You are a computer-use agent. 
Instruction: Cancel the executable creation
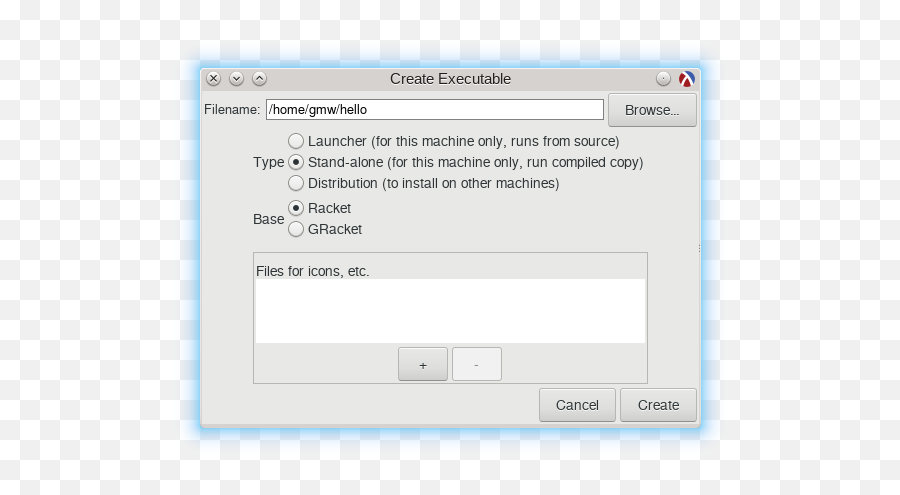point(577,405)
